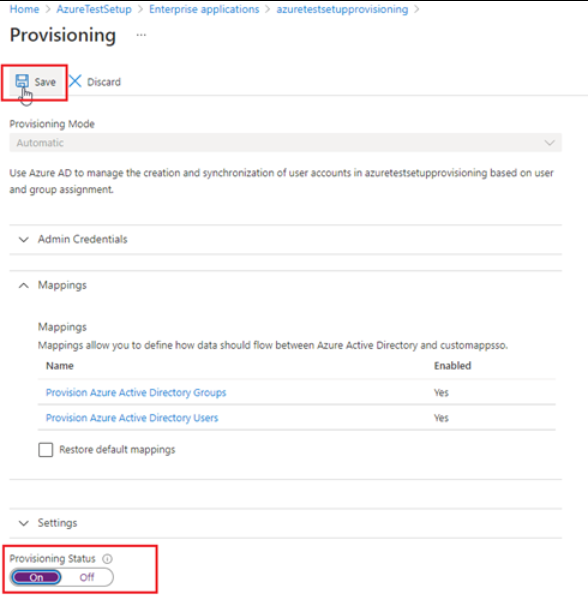Image resolution: width=588 pixels, height=600 pixels.
Task: Open Provision Azure Active Directory Groups mapping
Action: coord(136,393)
